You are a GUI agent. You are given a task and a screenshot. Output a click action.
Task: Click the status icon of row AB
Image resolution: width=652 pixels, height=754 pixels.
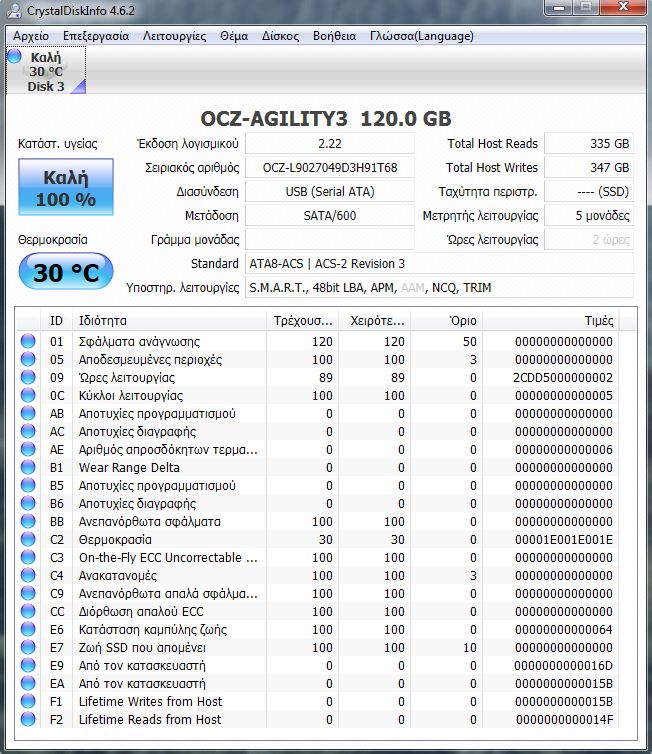click(28, 414)
